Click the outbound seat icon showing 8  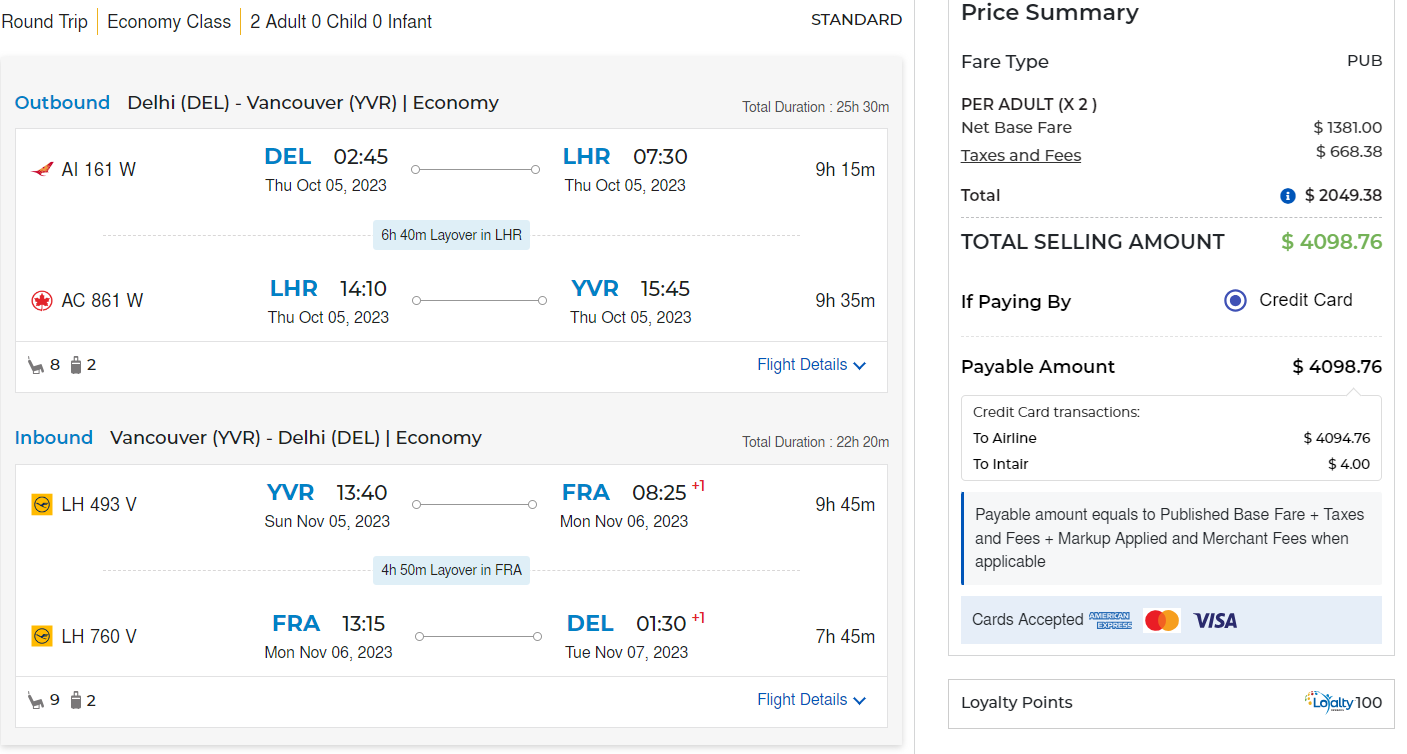[x=37, y=366]
